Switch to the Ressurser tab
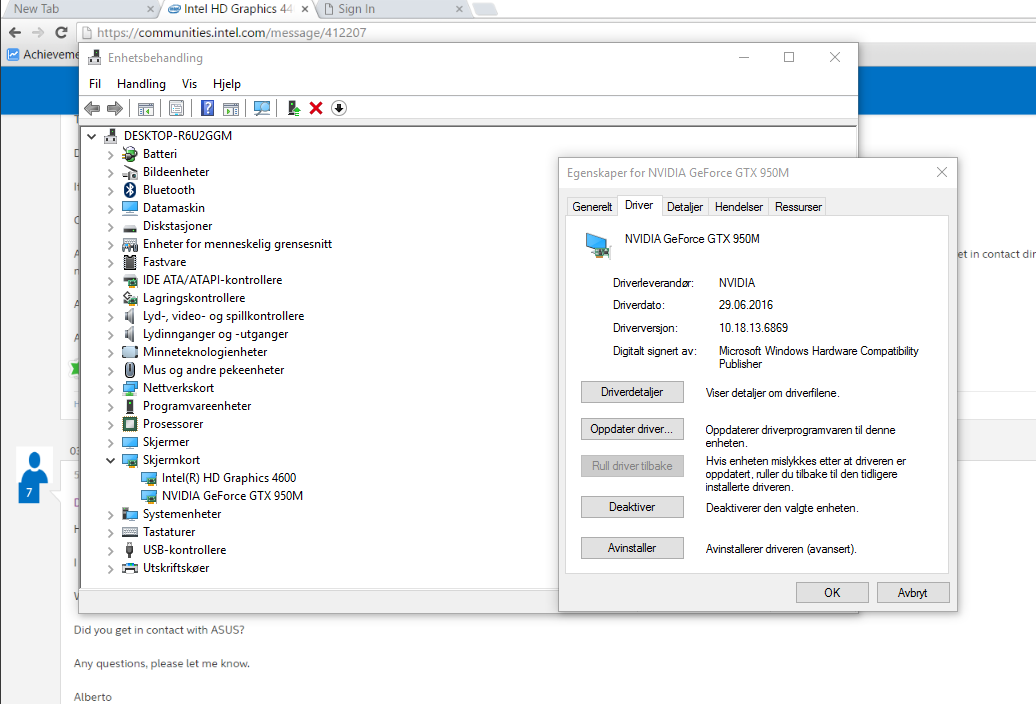Screen dimensions: 1036x704 pos(798,207)
